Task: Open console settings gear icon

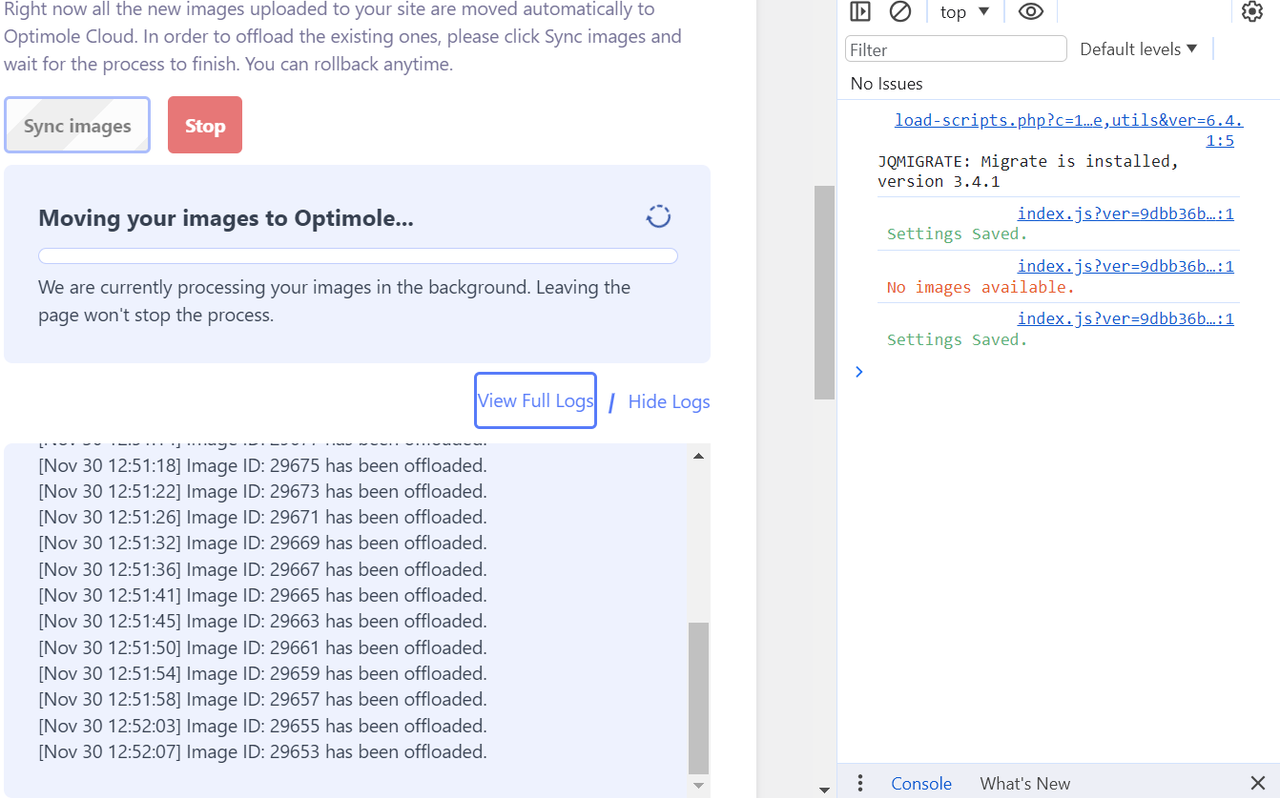Action: [1252, 12]
